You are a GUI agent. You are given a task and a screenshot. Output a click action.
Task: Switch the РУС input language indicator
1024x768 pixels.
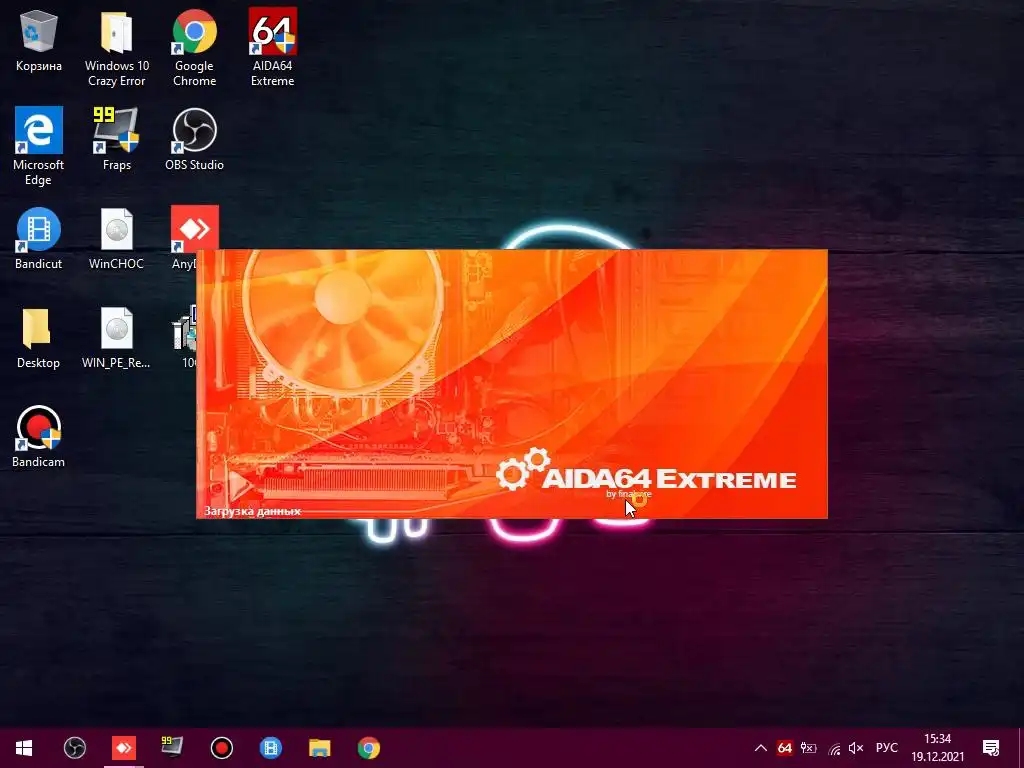pos(887,748)
